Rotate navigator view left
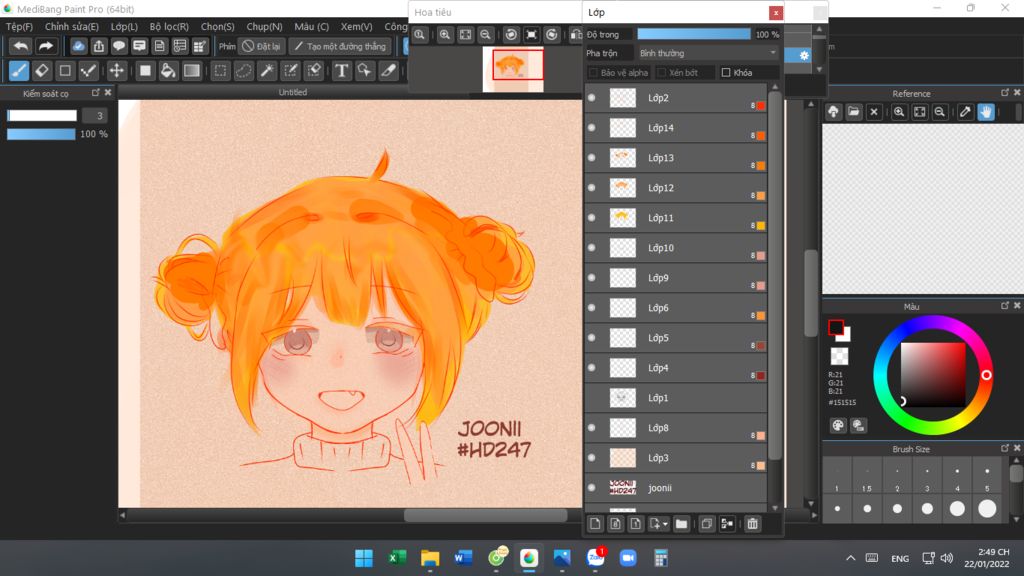 pos(511,35)
